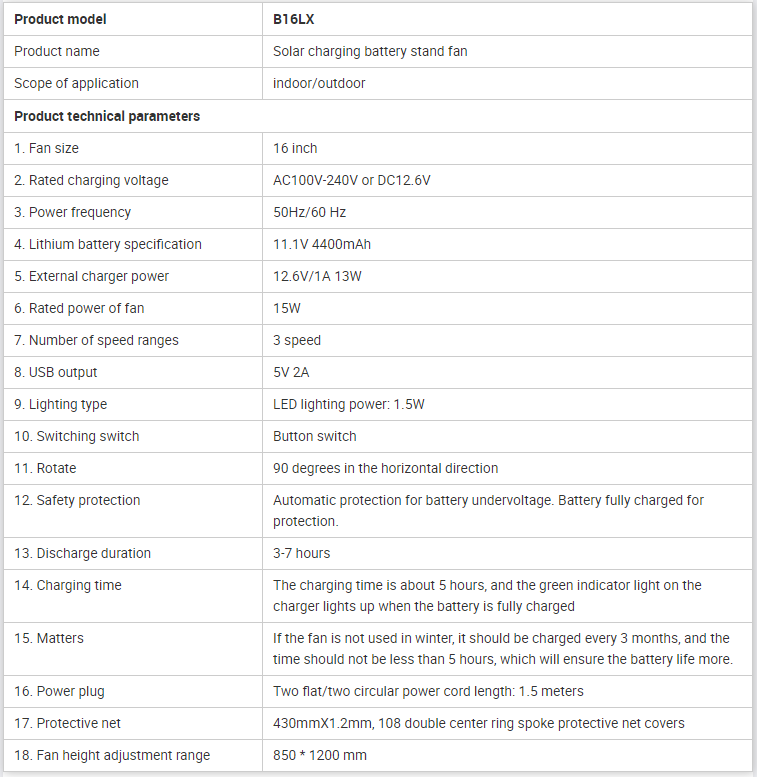Click the indoor/outdoor scope value

[x=319, y=83]
